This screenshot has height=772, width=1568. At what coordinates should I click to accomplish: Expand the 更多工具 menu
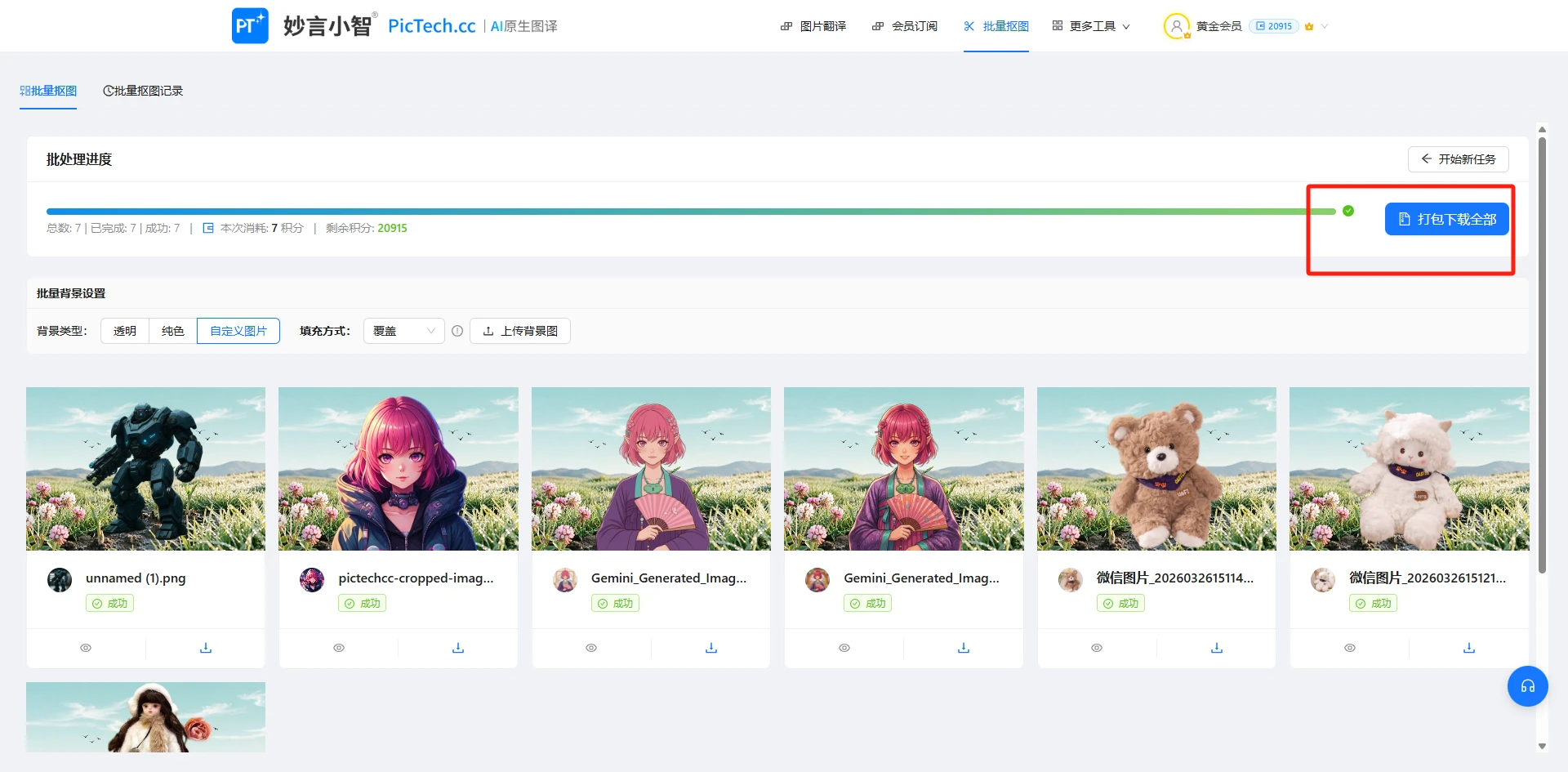point(1091,26)
